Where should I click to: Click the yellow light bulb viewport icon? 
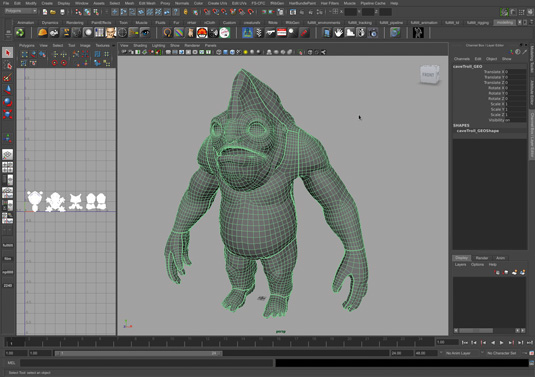[245, 52]
